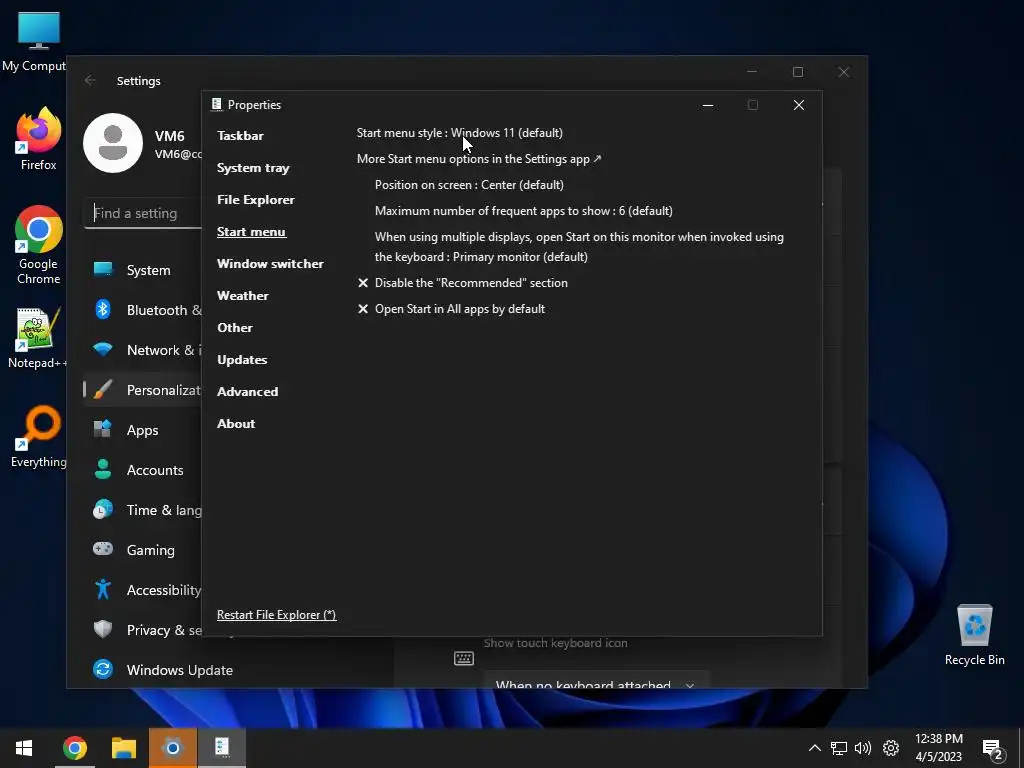Screen dimensions: 1024x768
Task: Focus the Find a setting search box
Action: pos(143,214)
